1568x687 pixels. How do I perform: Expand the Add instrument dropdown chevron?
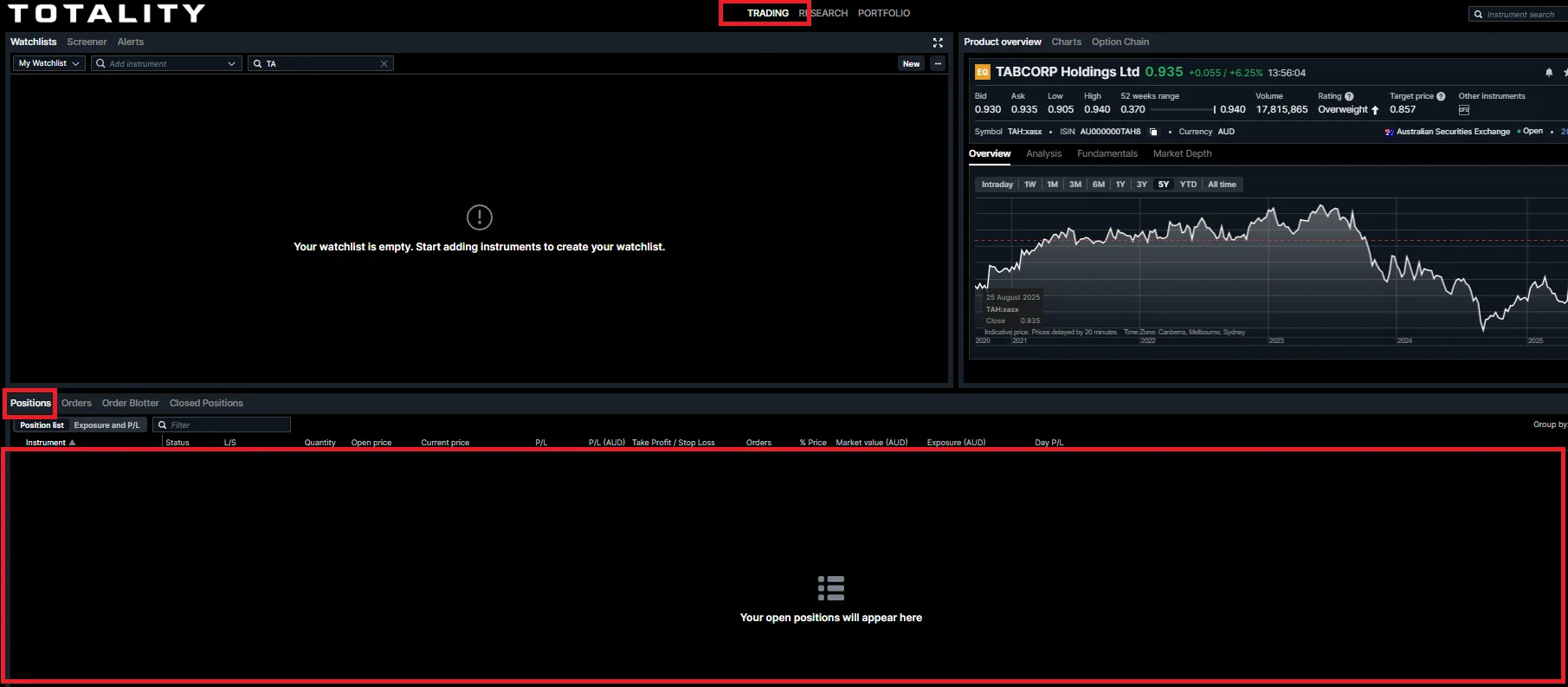point(231,63)
